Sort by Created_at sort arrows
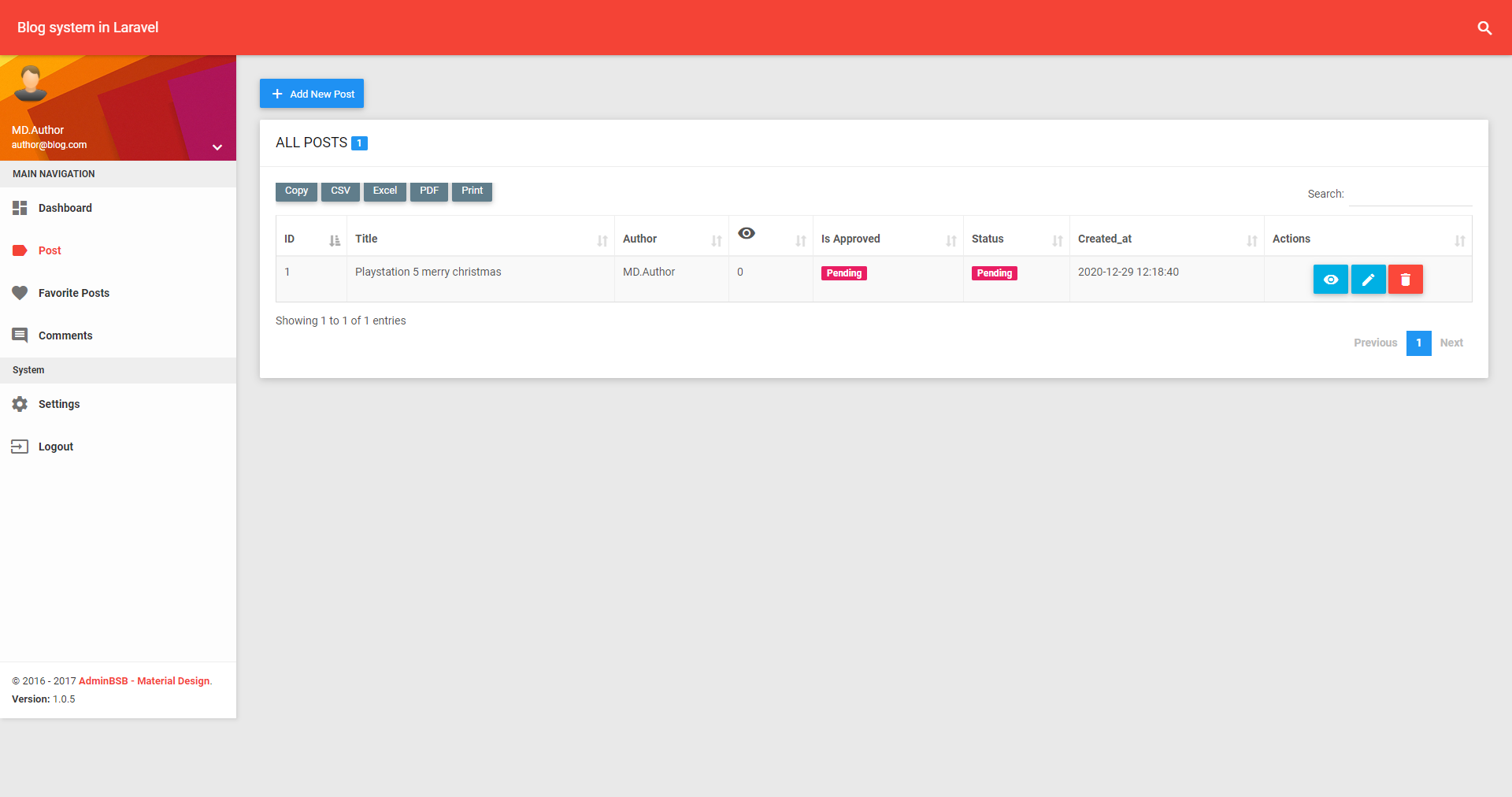The height and width of the screenshot is (797, 1512). coord(1252,241)
